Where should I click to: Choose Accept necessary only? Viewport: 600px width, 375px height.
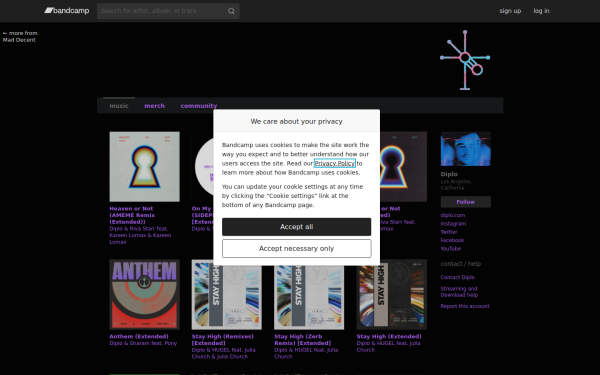[x=297, y=249]
